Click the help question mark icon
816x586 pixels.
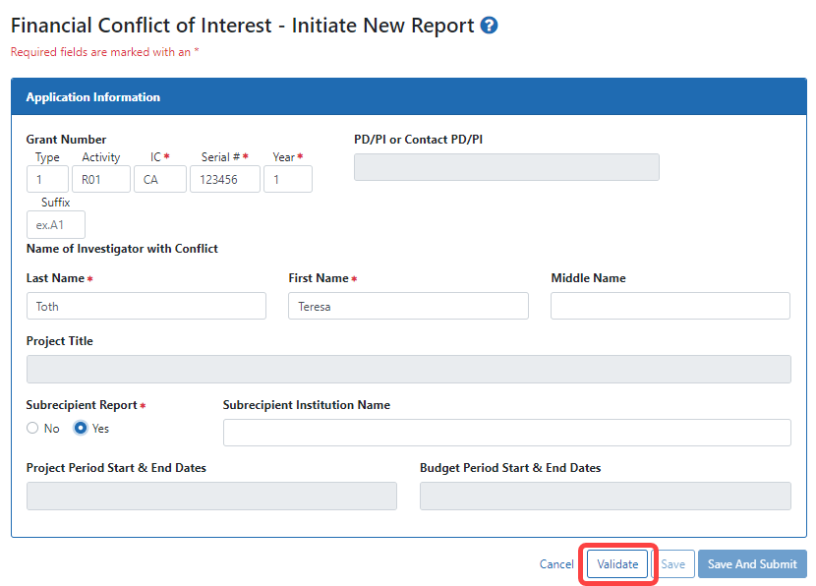click(489, 26)
